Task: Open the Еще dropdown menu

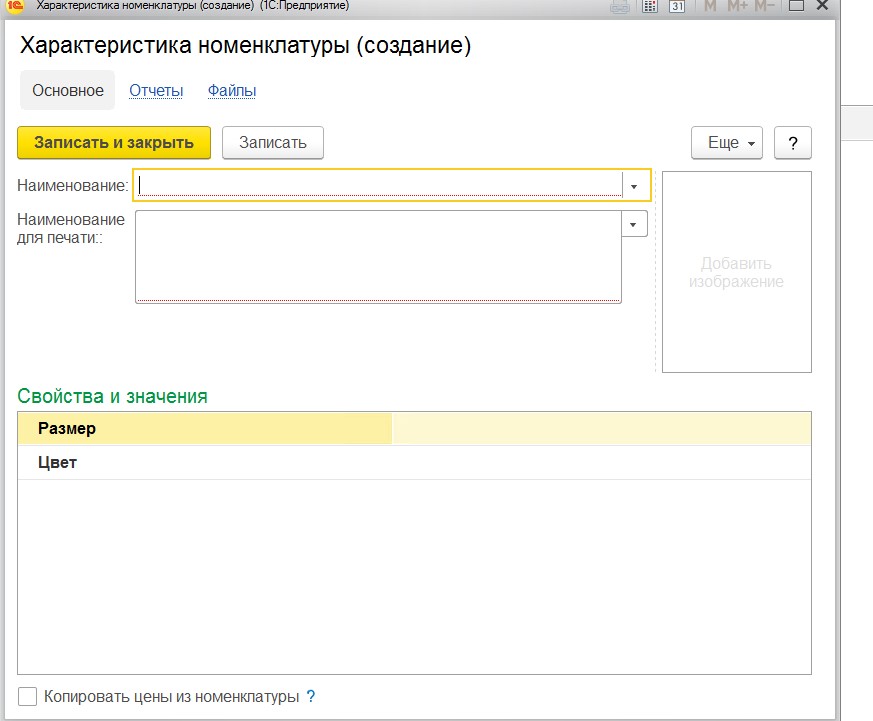Action: point(727,143)
